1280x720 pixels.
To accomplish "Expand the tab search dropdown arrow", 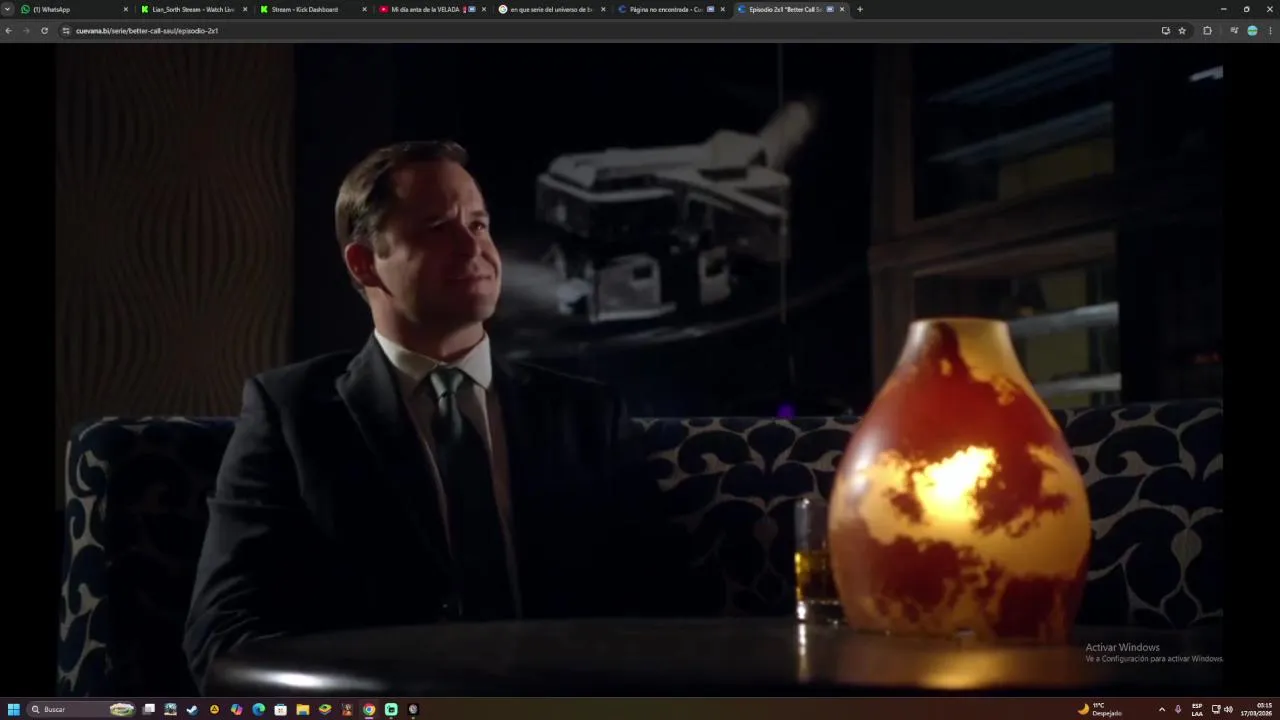I will [x=8, y=9].
